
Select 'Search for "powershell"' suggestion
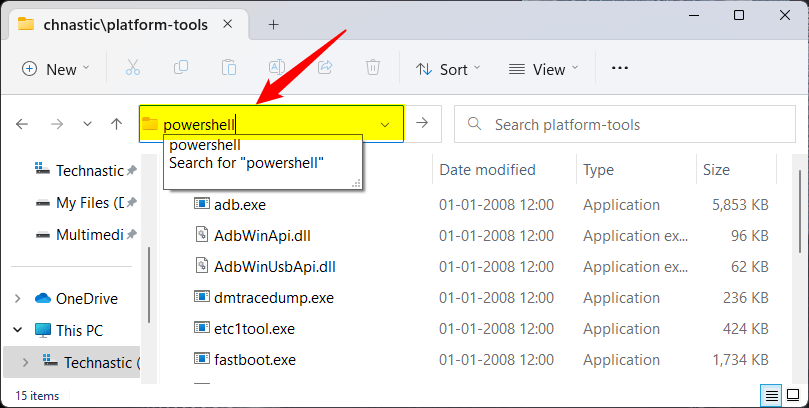pyautogui.click(x=246, y=163)
